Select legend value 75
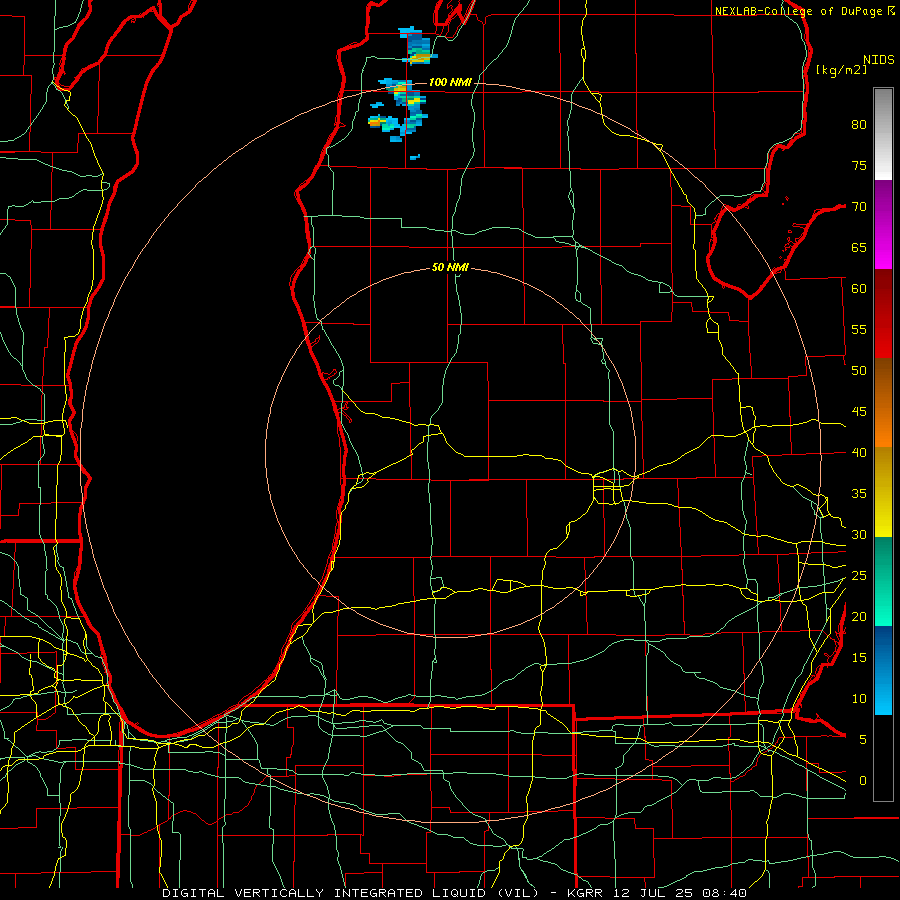The height and width of the screenshot is (900, 900). click(859, 165)
